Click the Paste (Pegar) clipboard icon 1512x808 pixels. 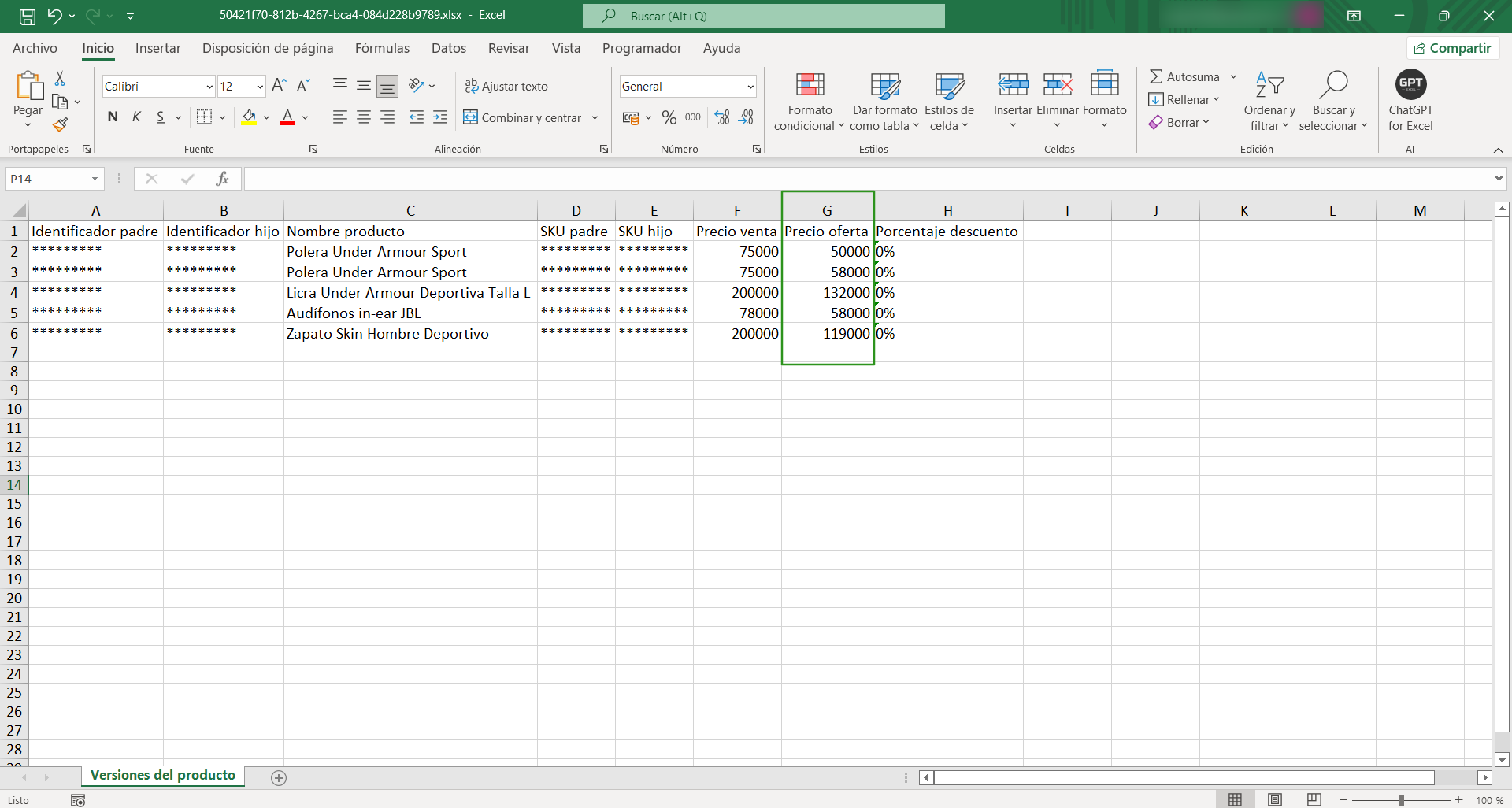(x=28, y=86)
